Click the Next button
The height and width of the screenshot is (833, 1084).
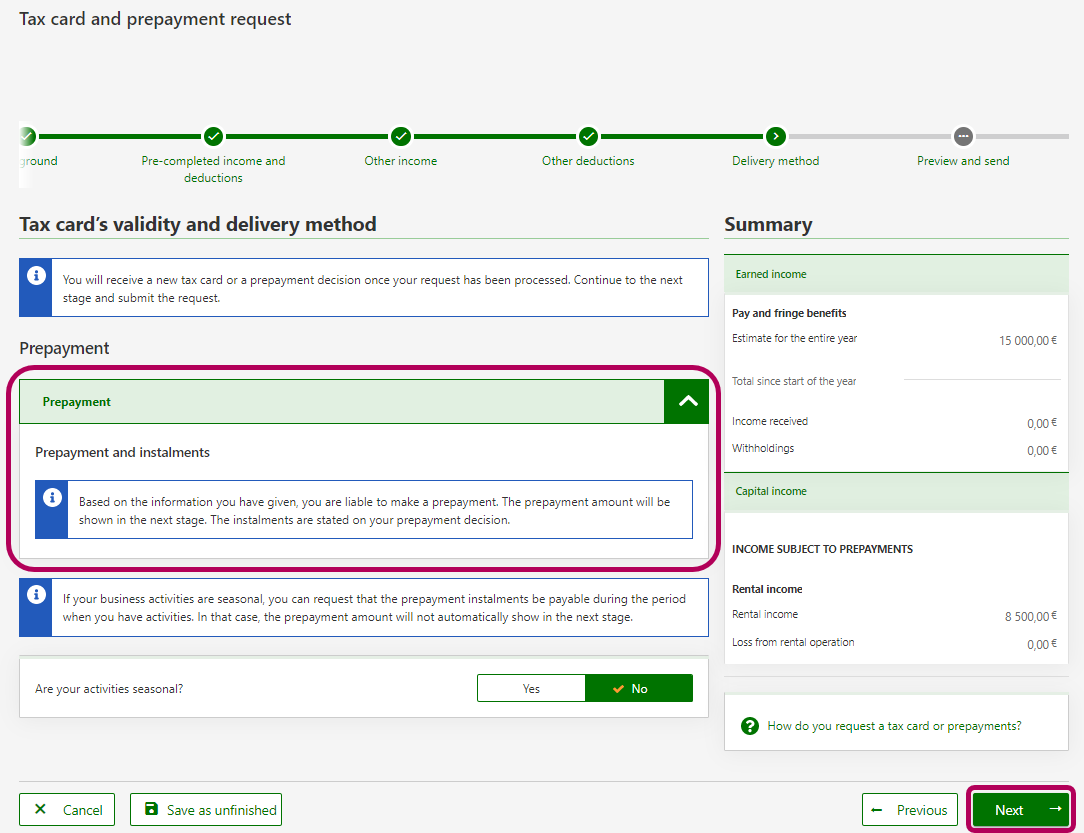click(x=1020, y=810)
